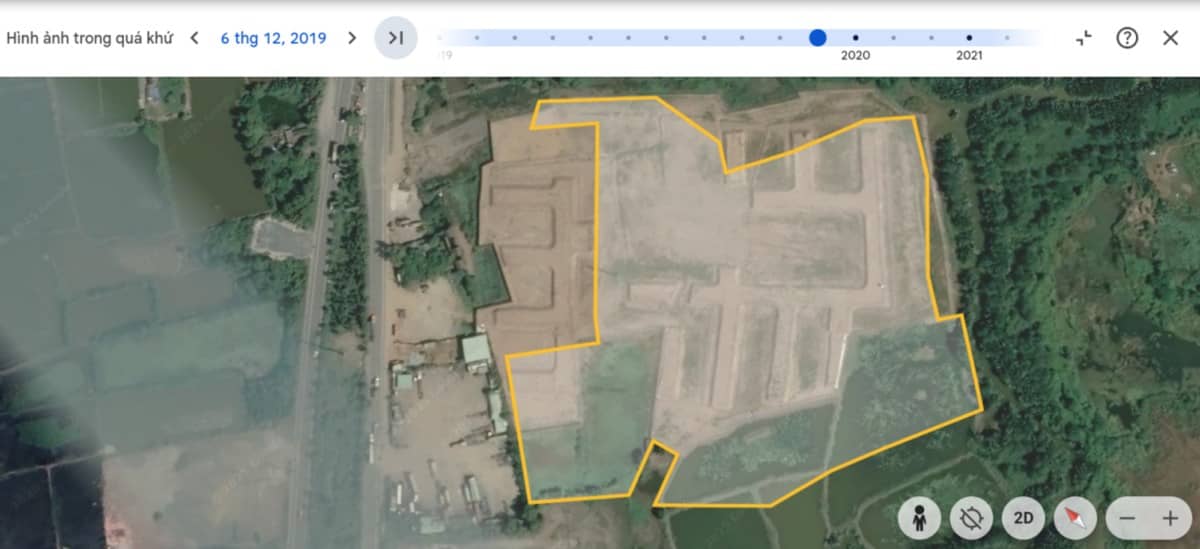The width and height of the screenshot is (1200, 549).
Task: Pick the timeline dot just left of blue handle
Action: point(779,38)
